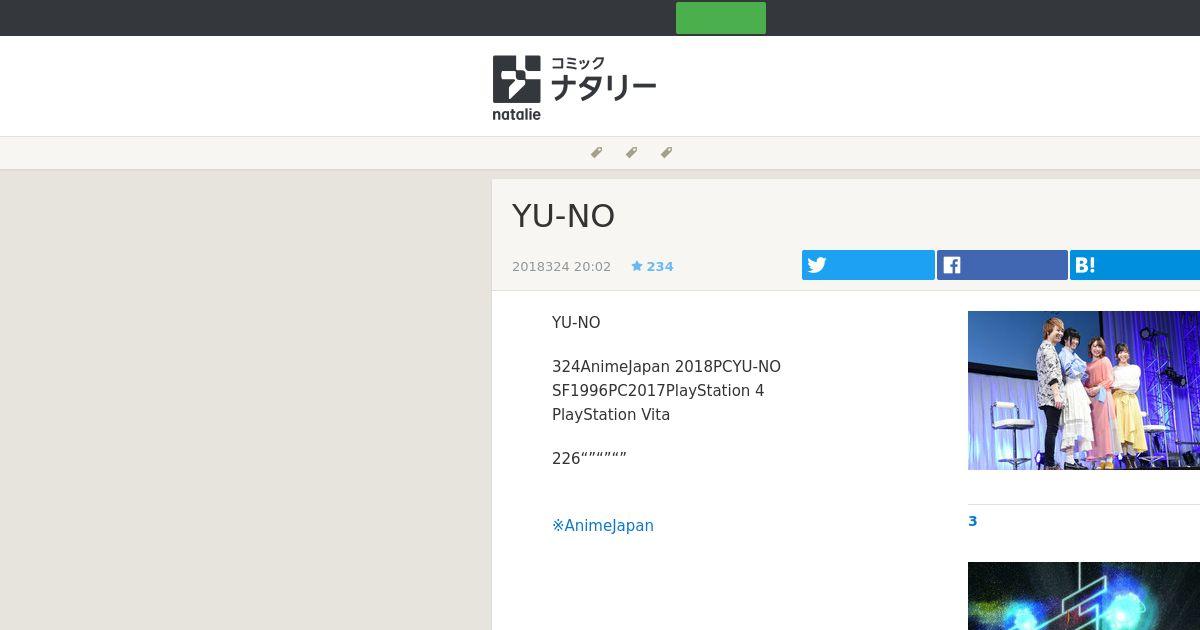Open the blue glowing image thumbnail
The image size is (1200, 630).
point(1084,596)
